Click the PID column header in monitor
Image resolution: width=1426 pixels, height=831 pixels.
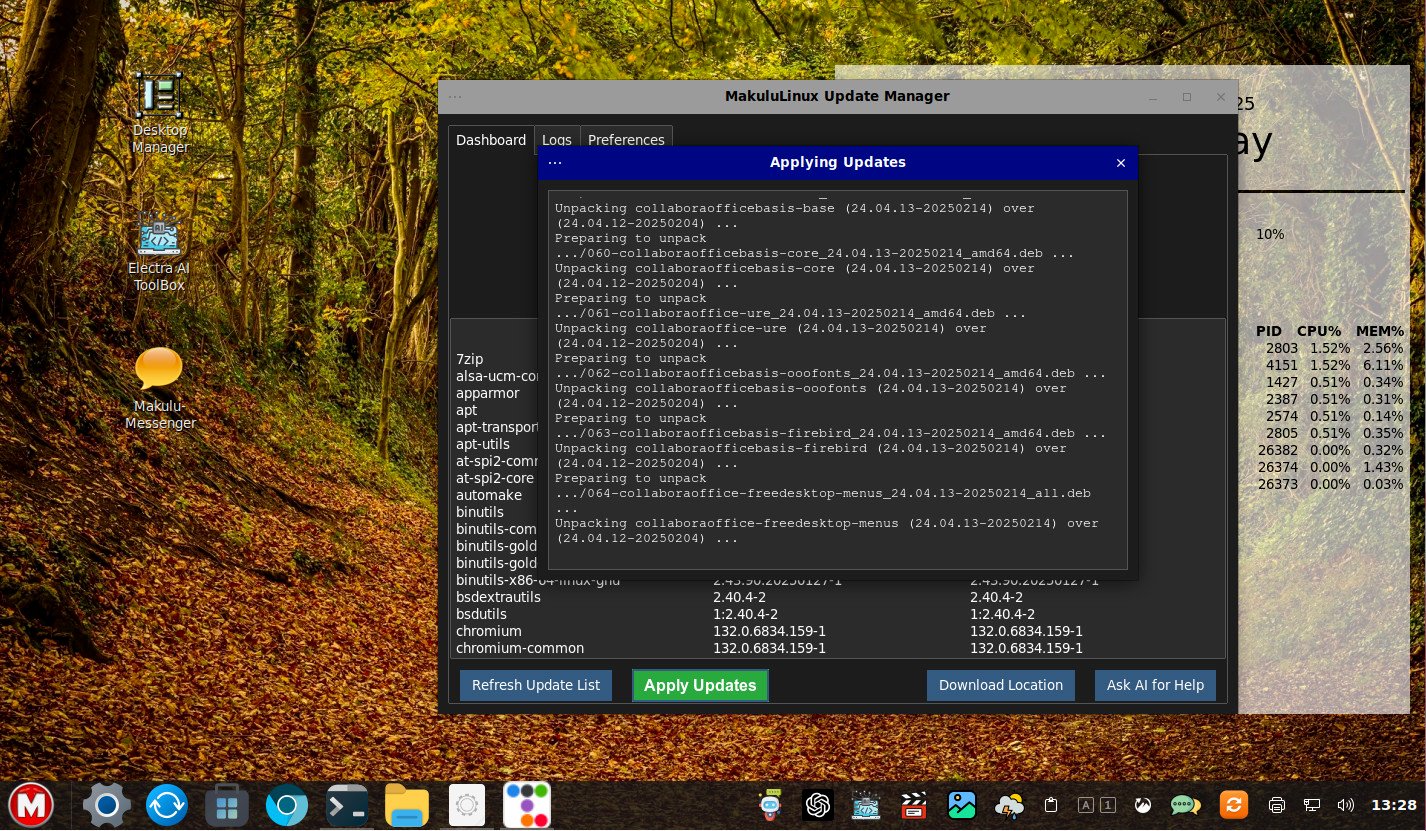pos(1268,331)
